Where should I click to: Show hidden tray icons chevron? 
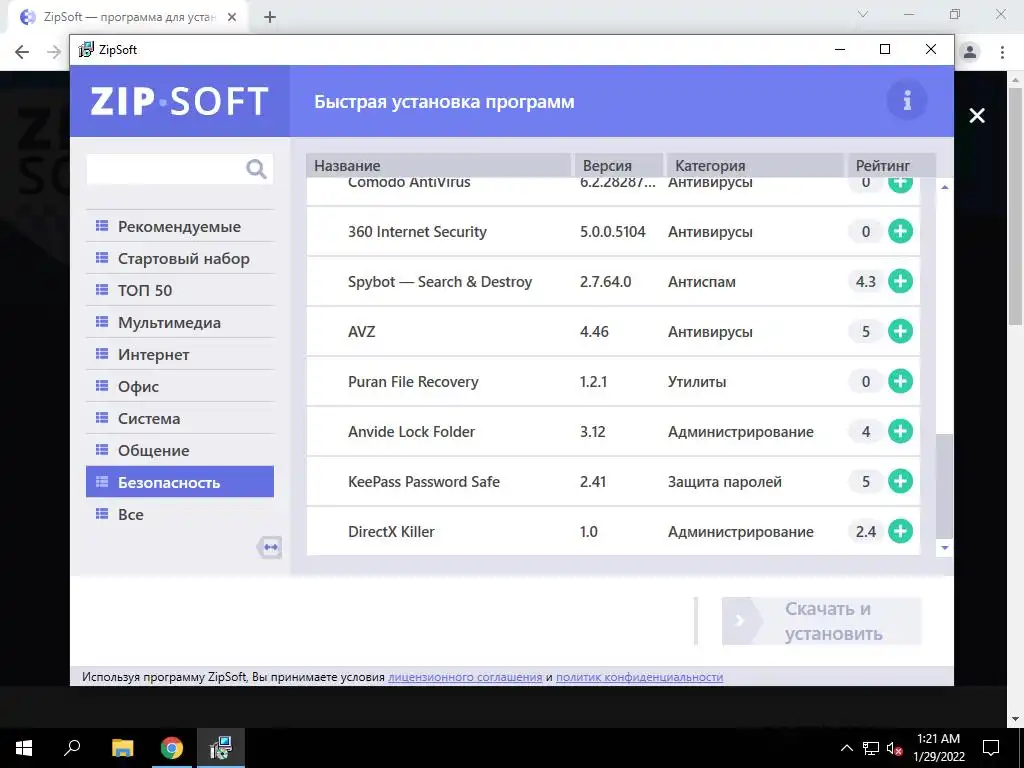[x=846, y=748]
